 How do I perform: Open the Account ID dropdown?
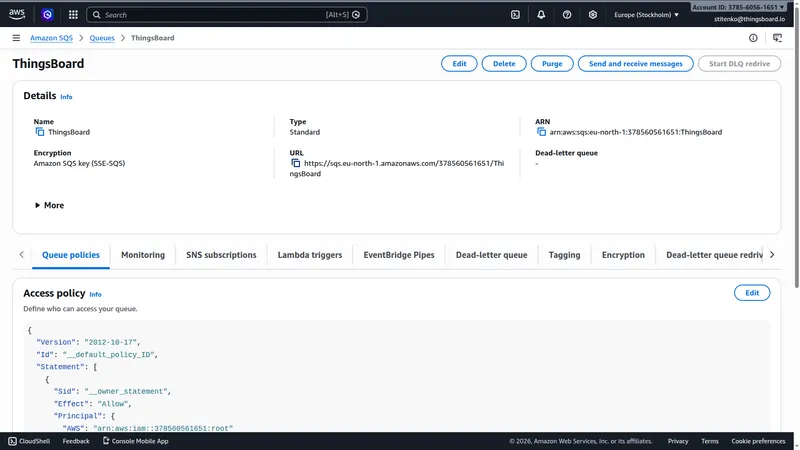pyautogui.click(x=738, y=7)
